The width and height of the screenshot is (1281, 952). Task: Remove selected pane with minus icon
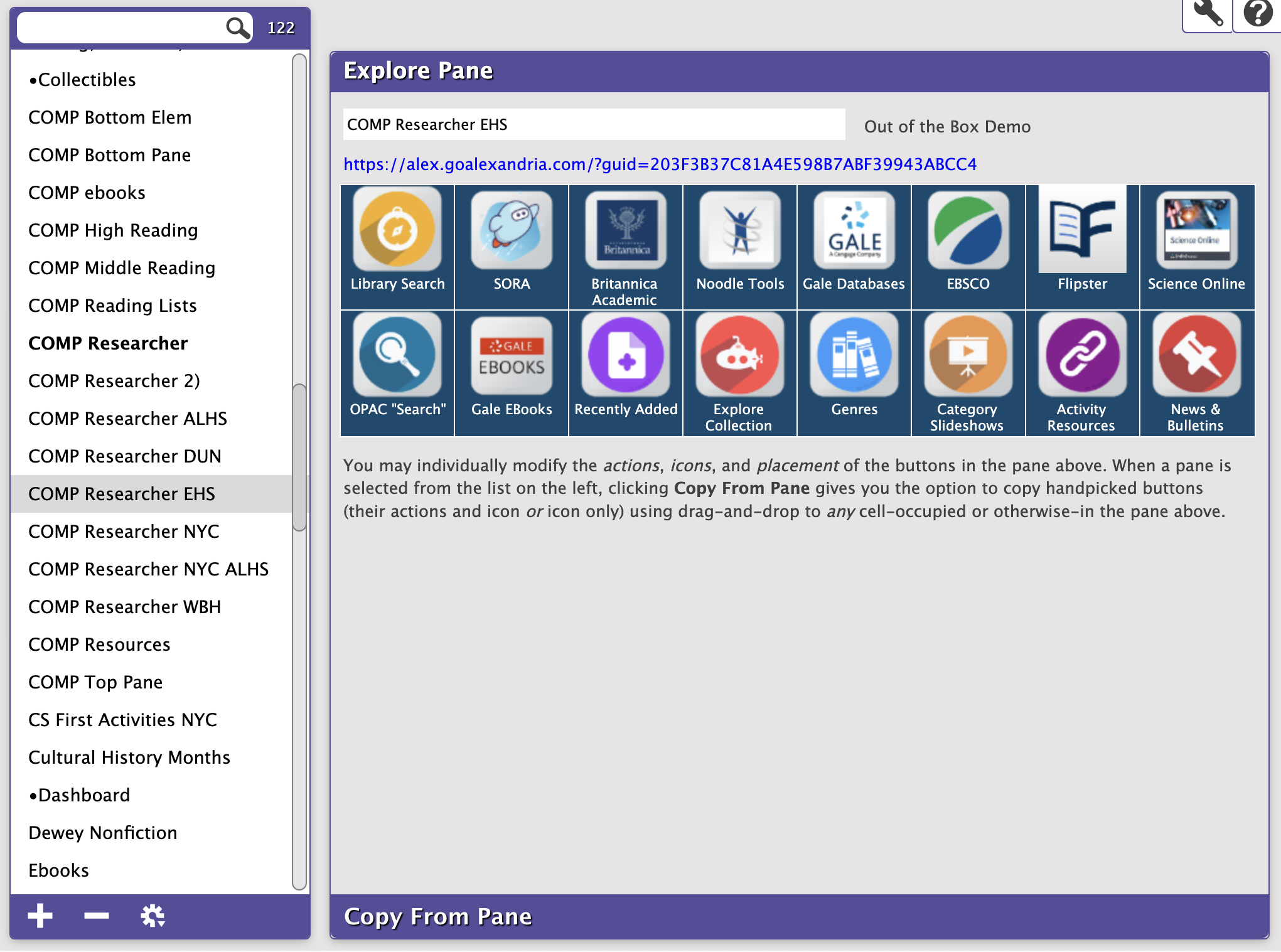[97, 916]
